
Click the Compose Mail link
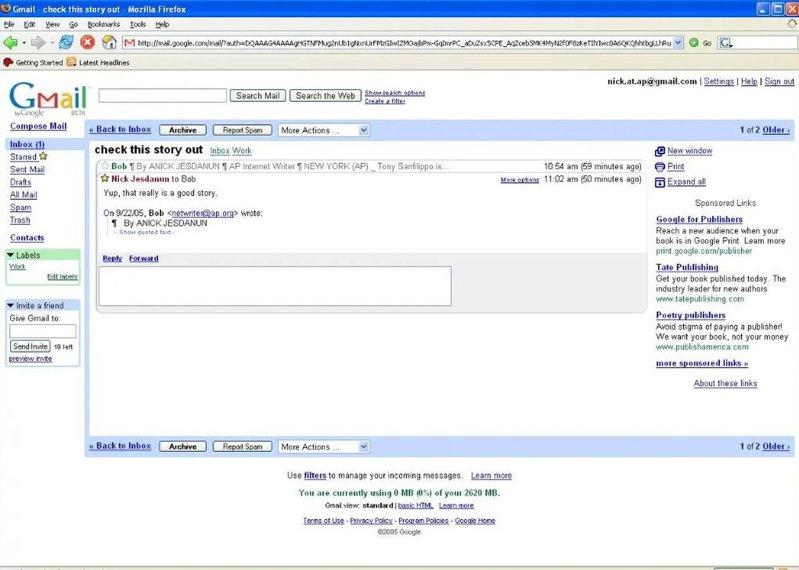pyautogui.click(x=38, y=127)
